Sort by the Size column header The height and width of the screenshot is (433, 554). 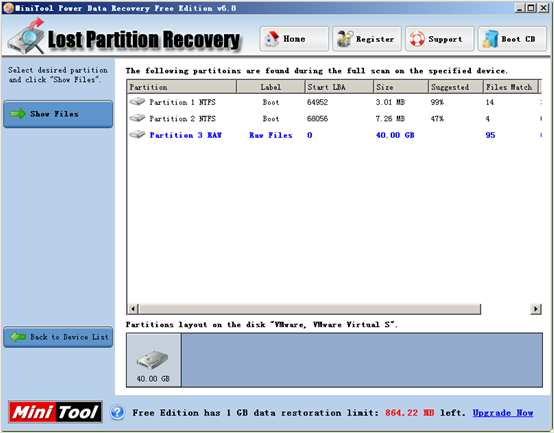(401, 87)
